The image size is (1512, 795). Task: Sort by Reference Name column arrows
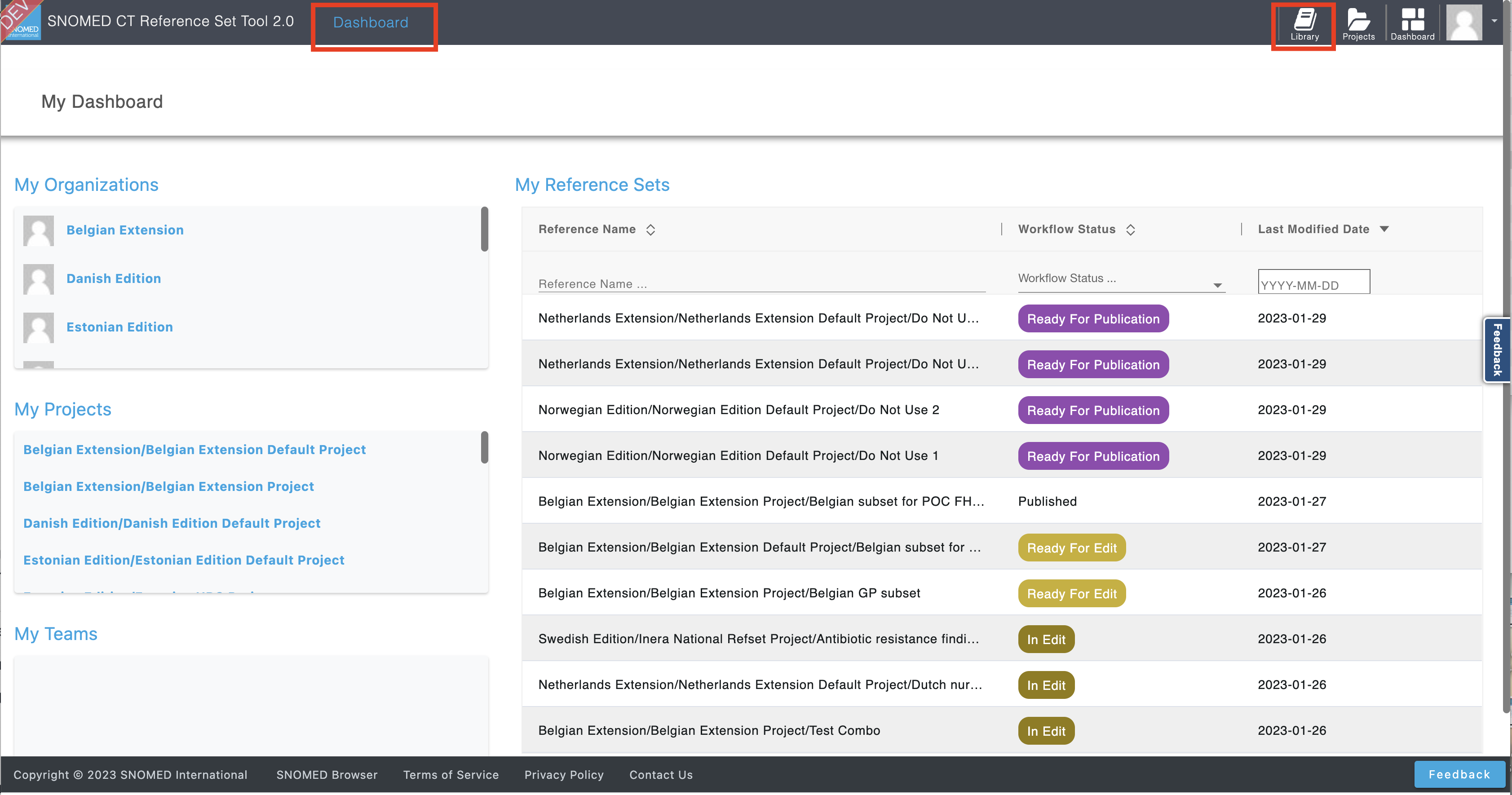point(650,230)
